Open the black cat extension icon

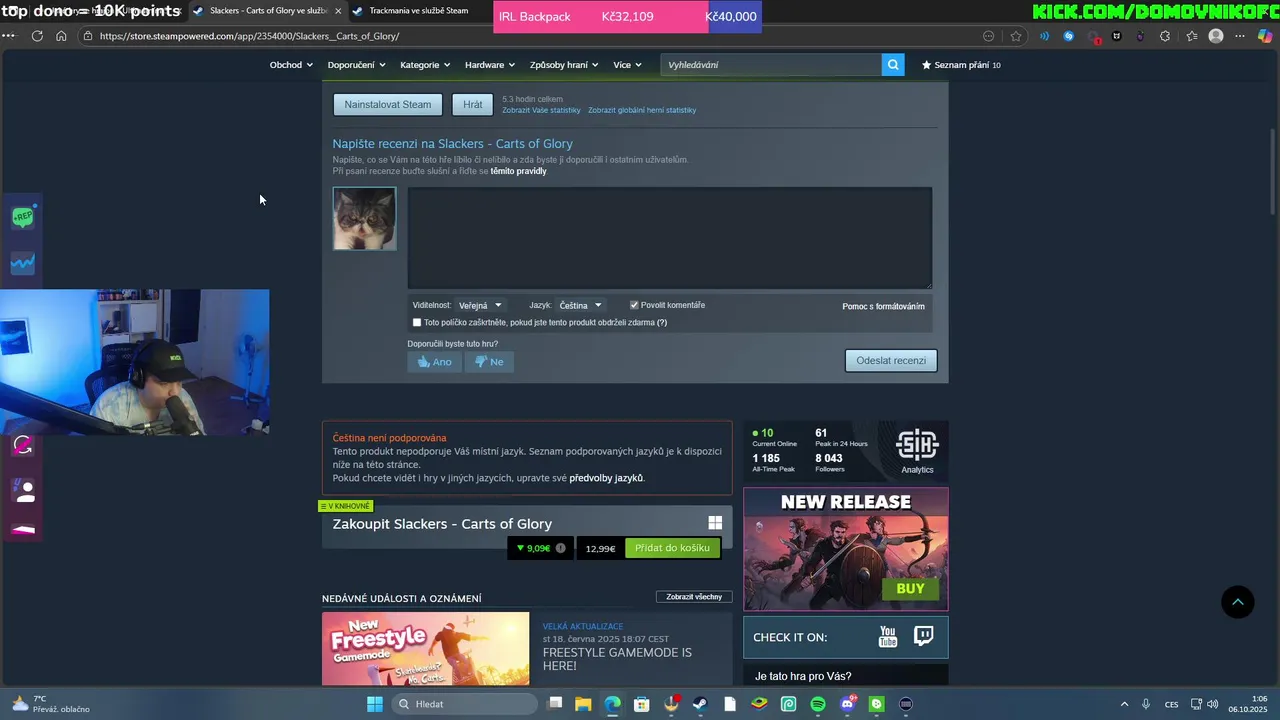click(x=1117, y=36)
